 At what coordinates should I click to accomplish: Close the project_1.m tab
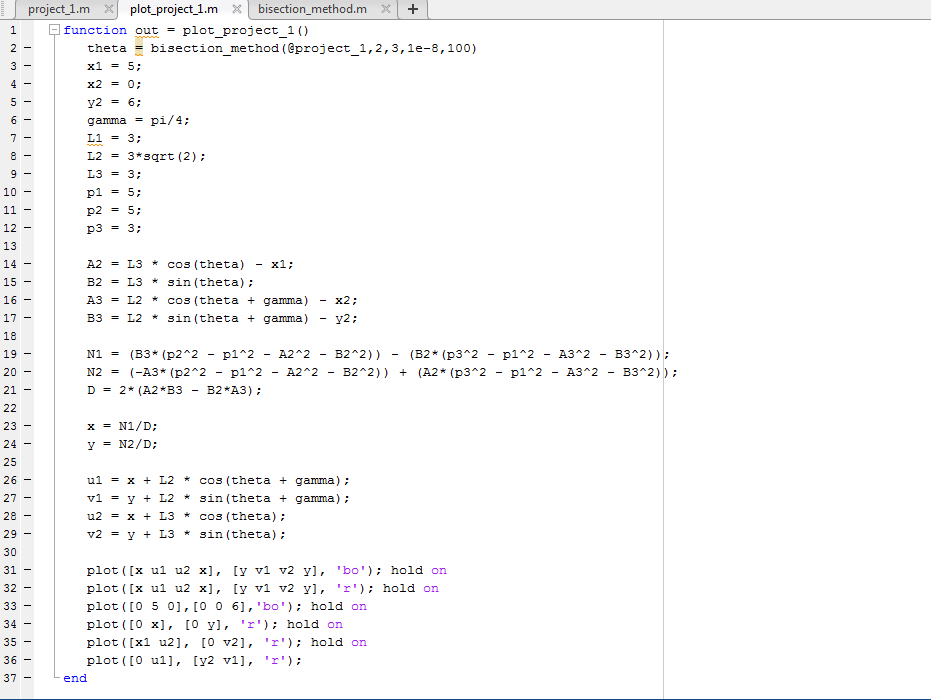click(108, 9)
